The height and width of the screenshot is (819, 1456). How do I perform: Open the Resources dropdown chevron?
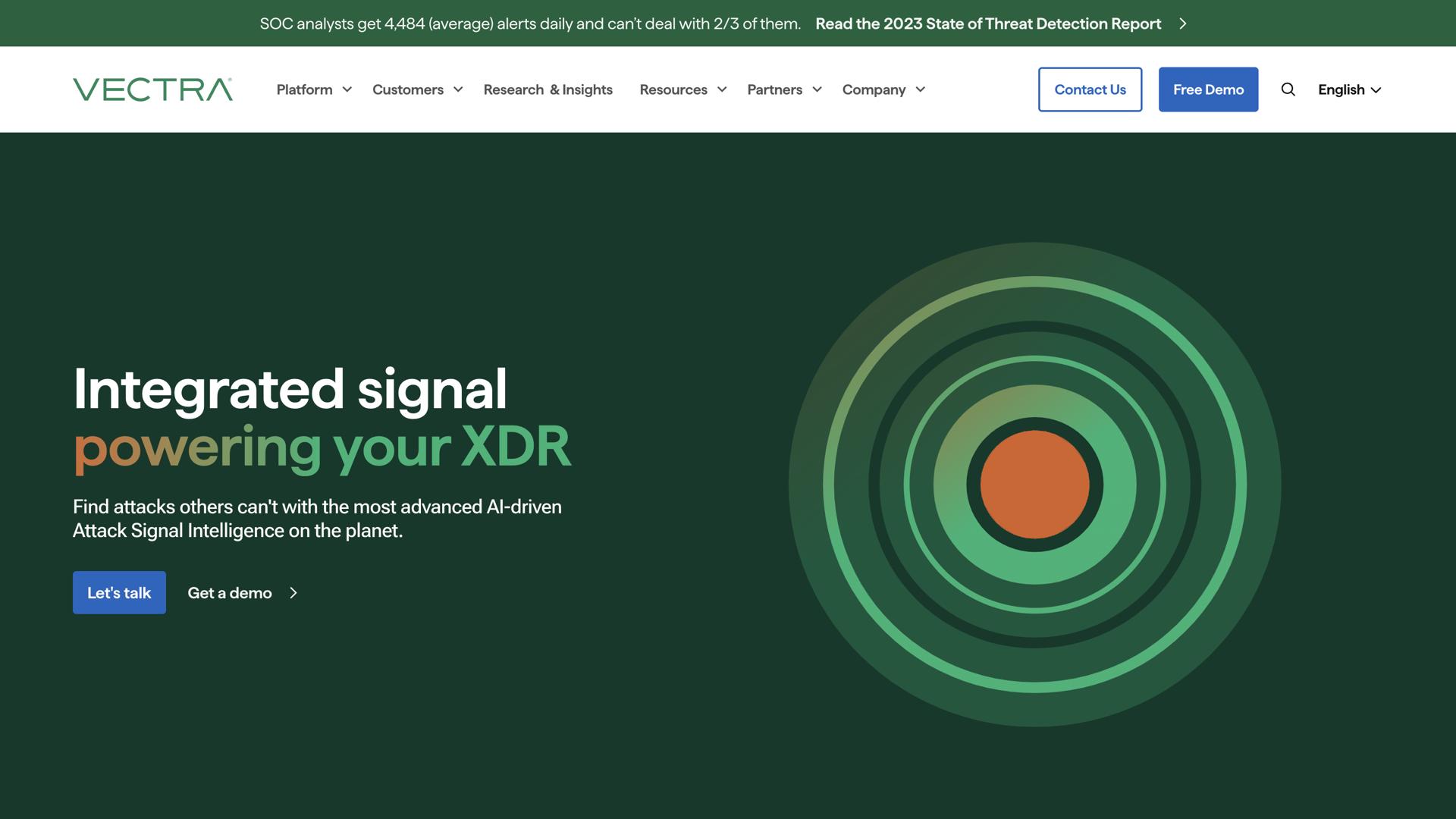722,89
